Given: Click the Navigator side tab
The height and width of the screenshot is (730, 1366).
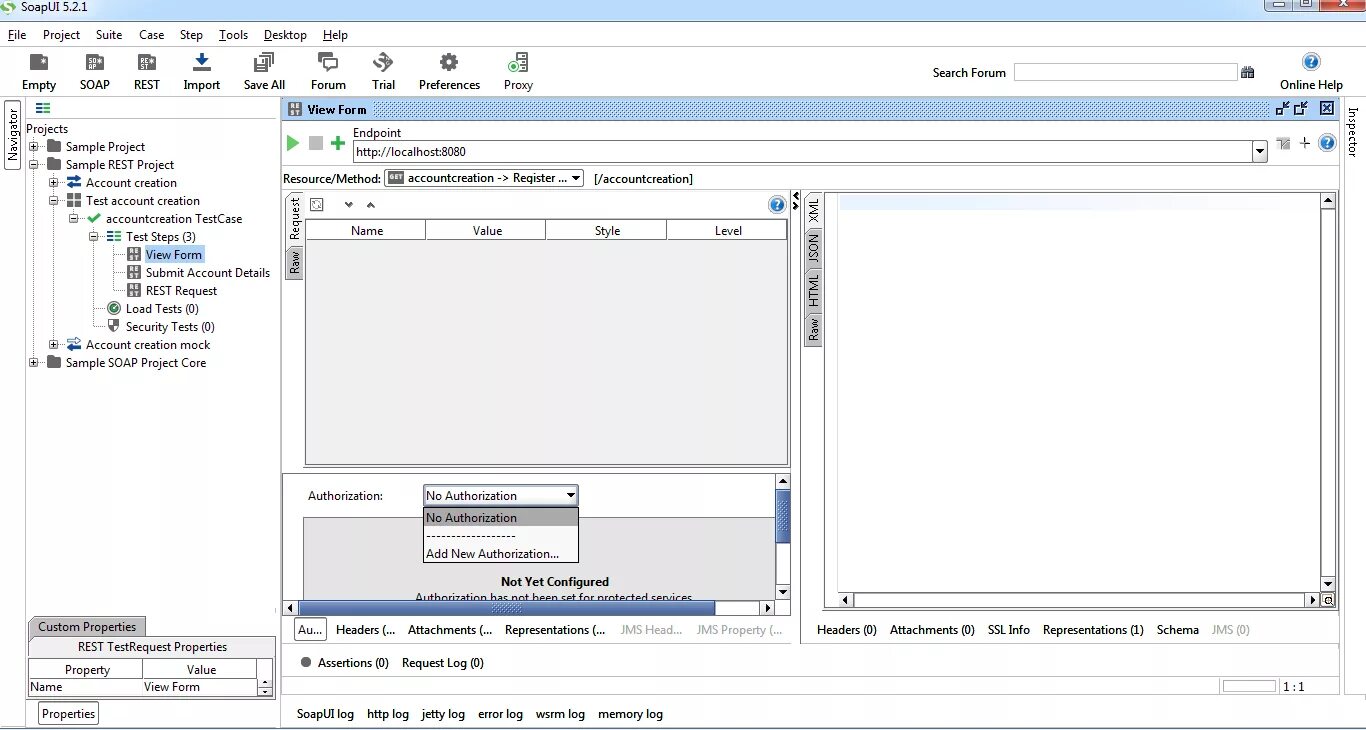Looking at the screenshot, I should tap(13, 135).
